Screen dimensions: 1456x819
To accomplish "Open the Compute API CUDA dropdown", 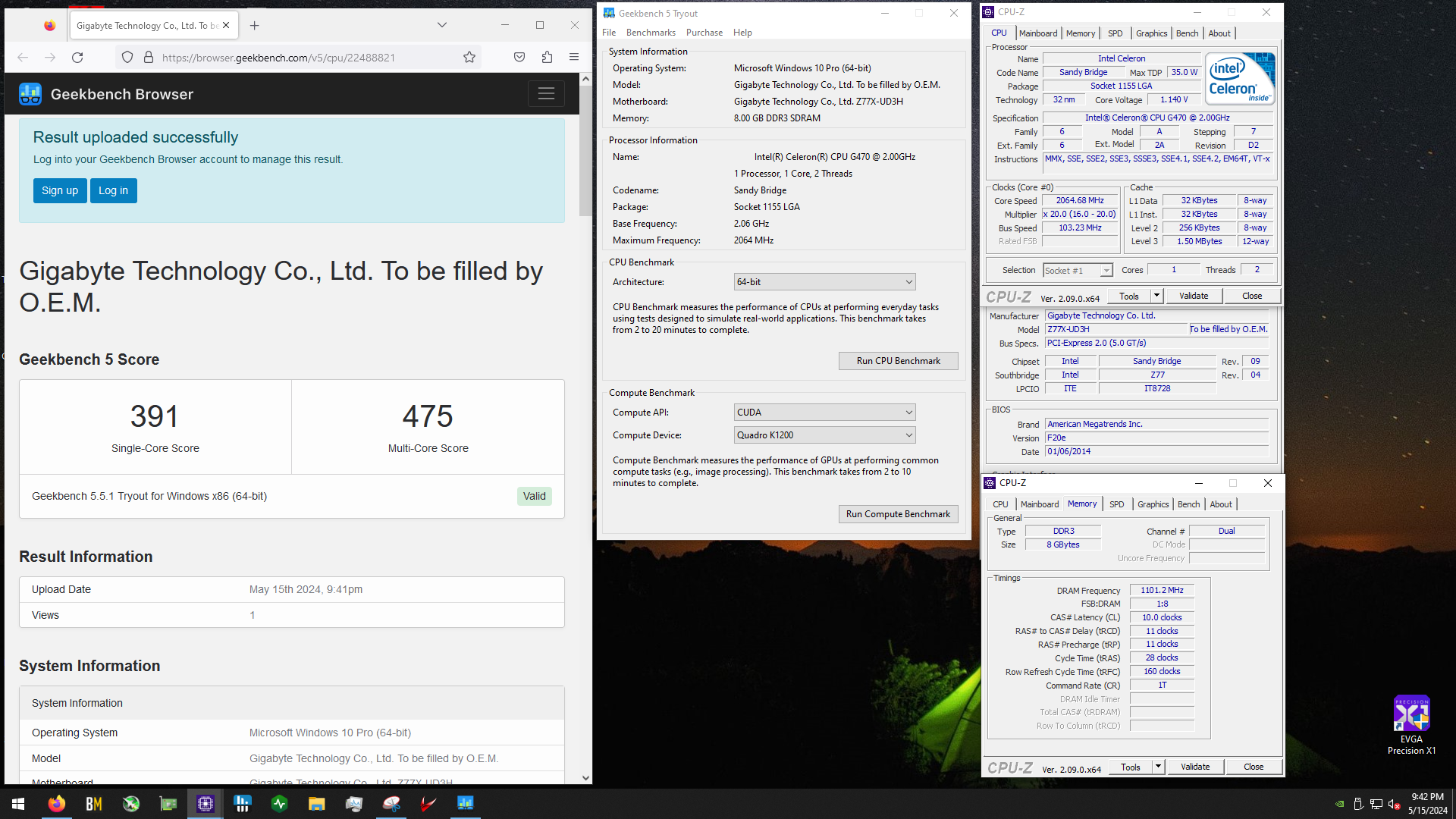I will pos(824,413).
